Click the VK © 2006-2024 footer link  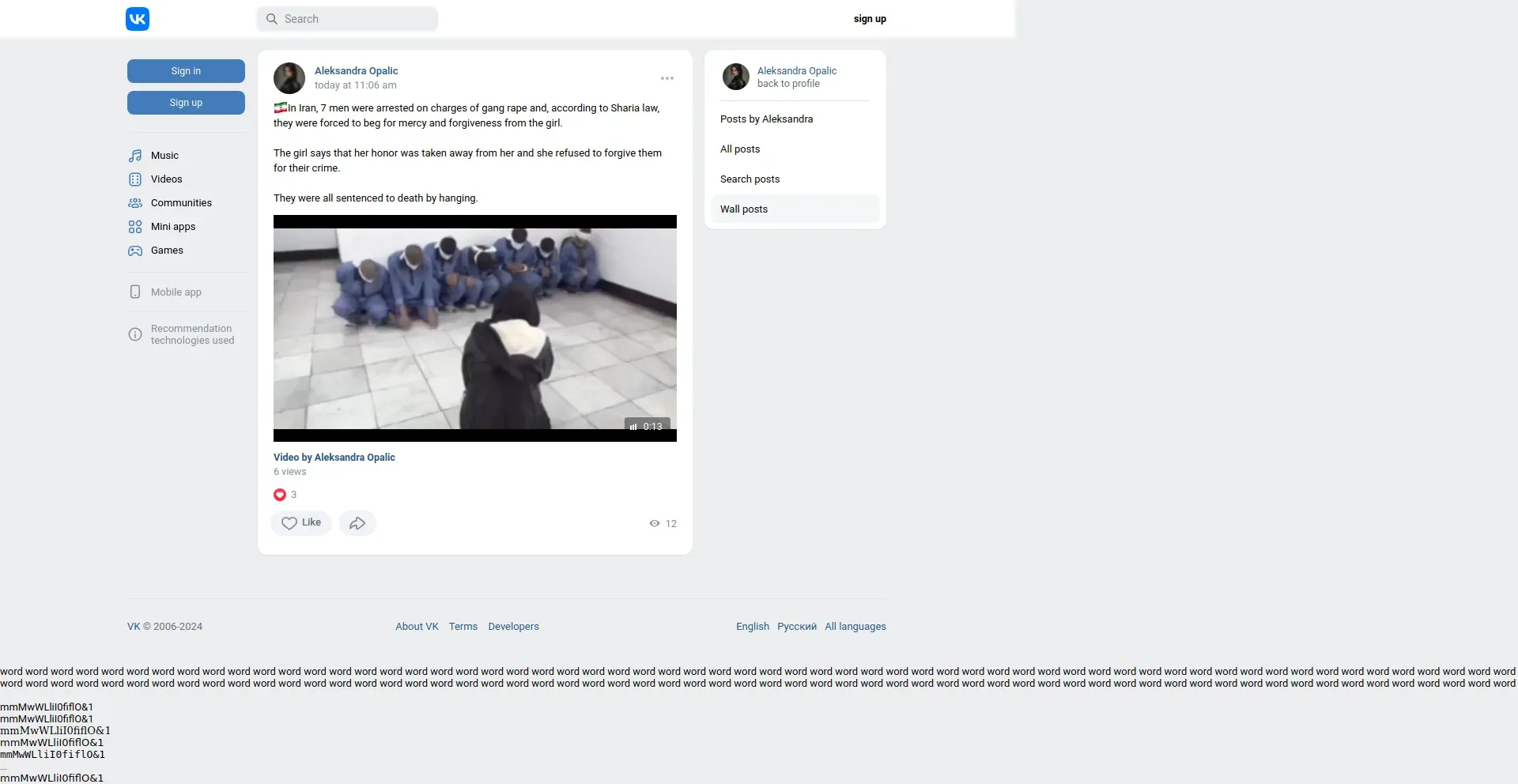coord(164,627)
